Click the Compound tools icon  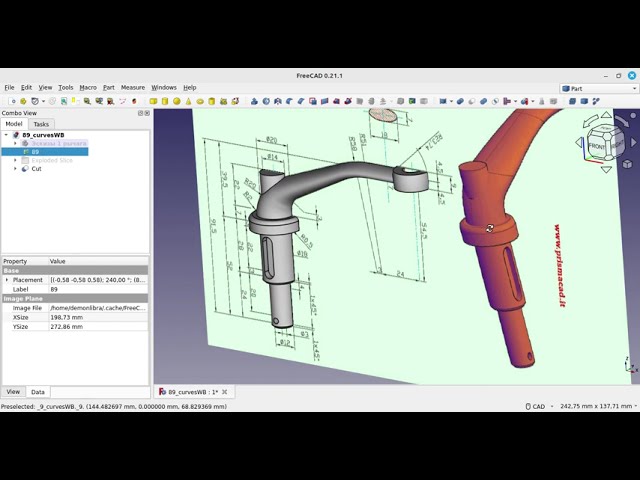[443, 101]
